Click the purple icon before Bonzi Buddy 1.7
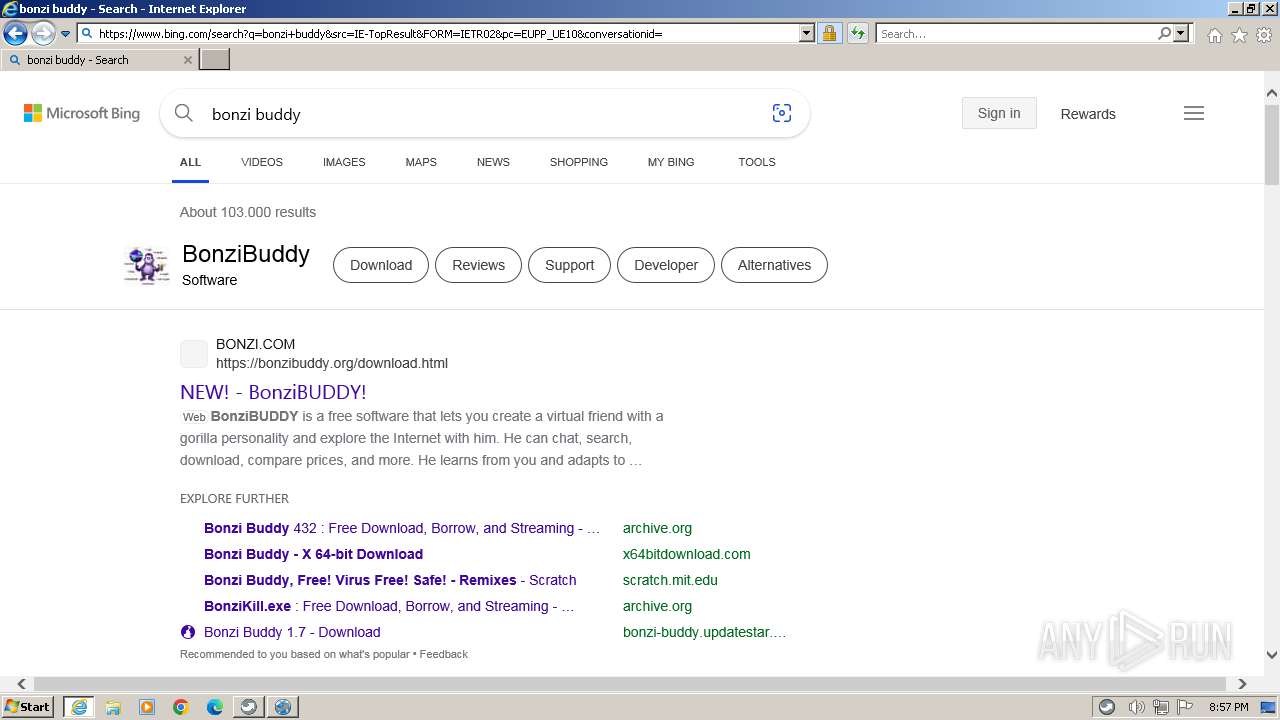This screenshot has height=720, width=1280. (188, 632)
